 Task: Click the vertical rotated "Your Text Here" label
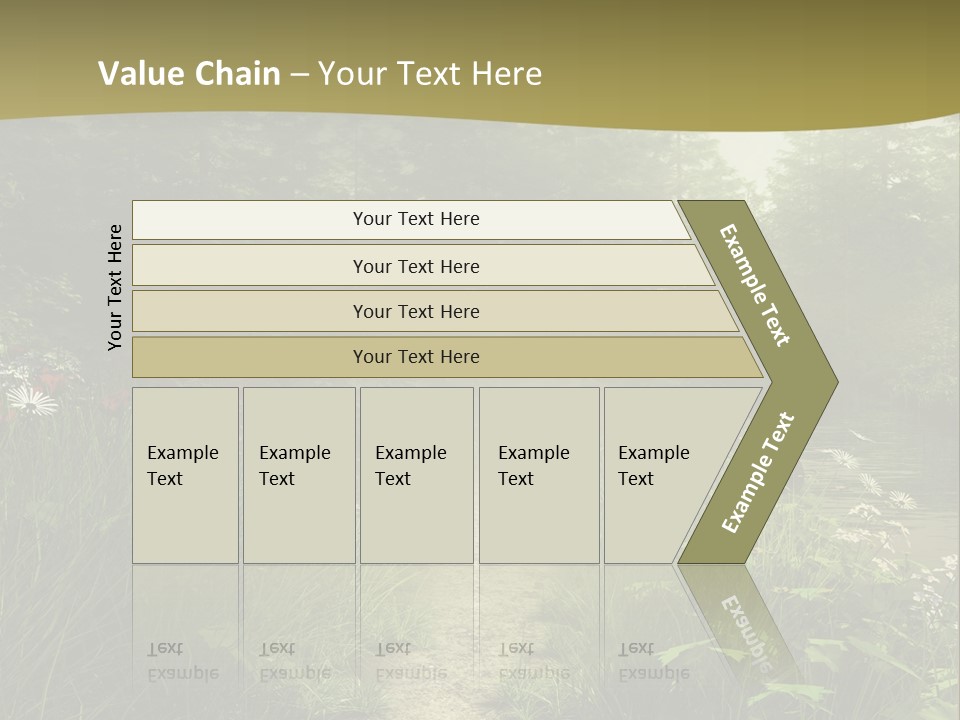pyautogui.click(x=115, y=287)
